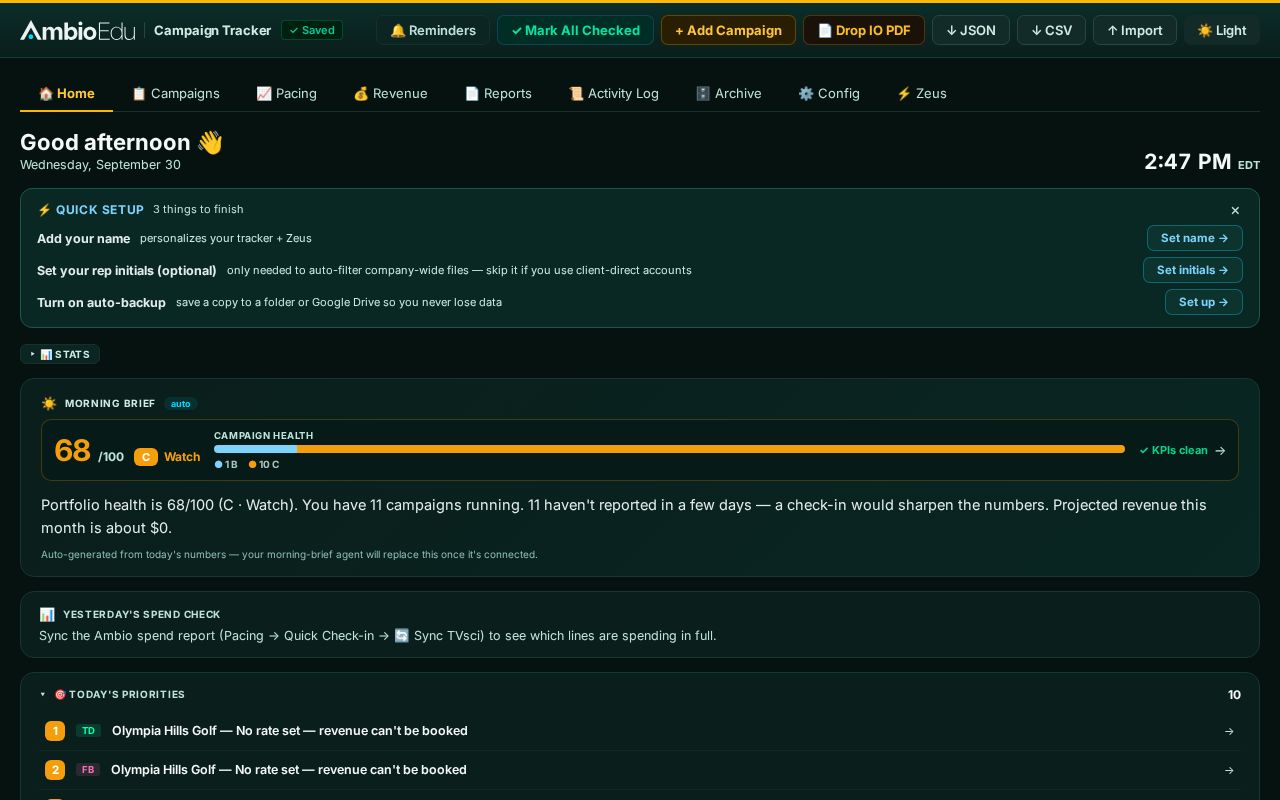
Task: Click the Morning Brief sun icon
Action: [49, 404]
